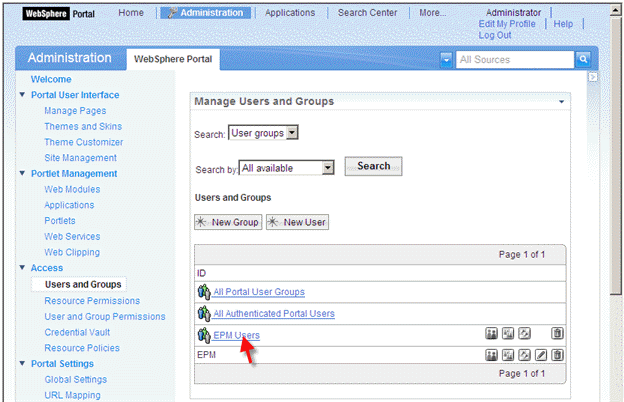Select the Administration tab
This screenshot has width=624, height=402.
coord(206,13)
